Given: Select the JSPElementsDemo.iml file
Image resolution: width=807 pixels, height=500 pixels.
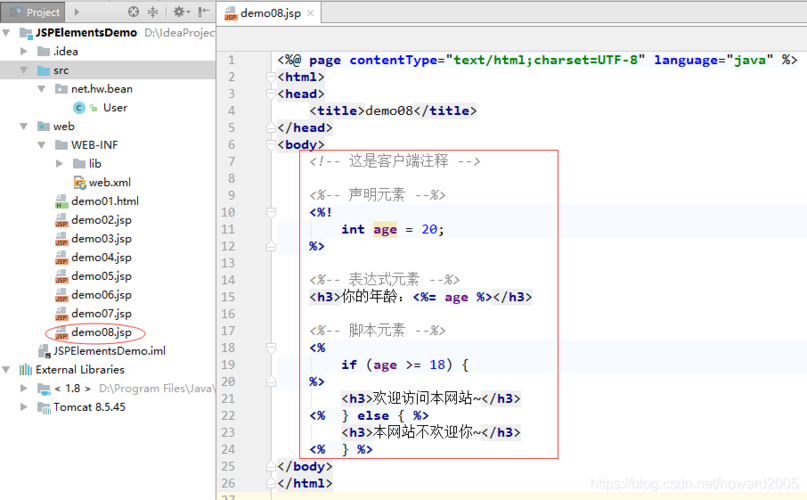Looking at the screenshot, I should tap(109, 351).
